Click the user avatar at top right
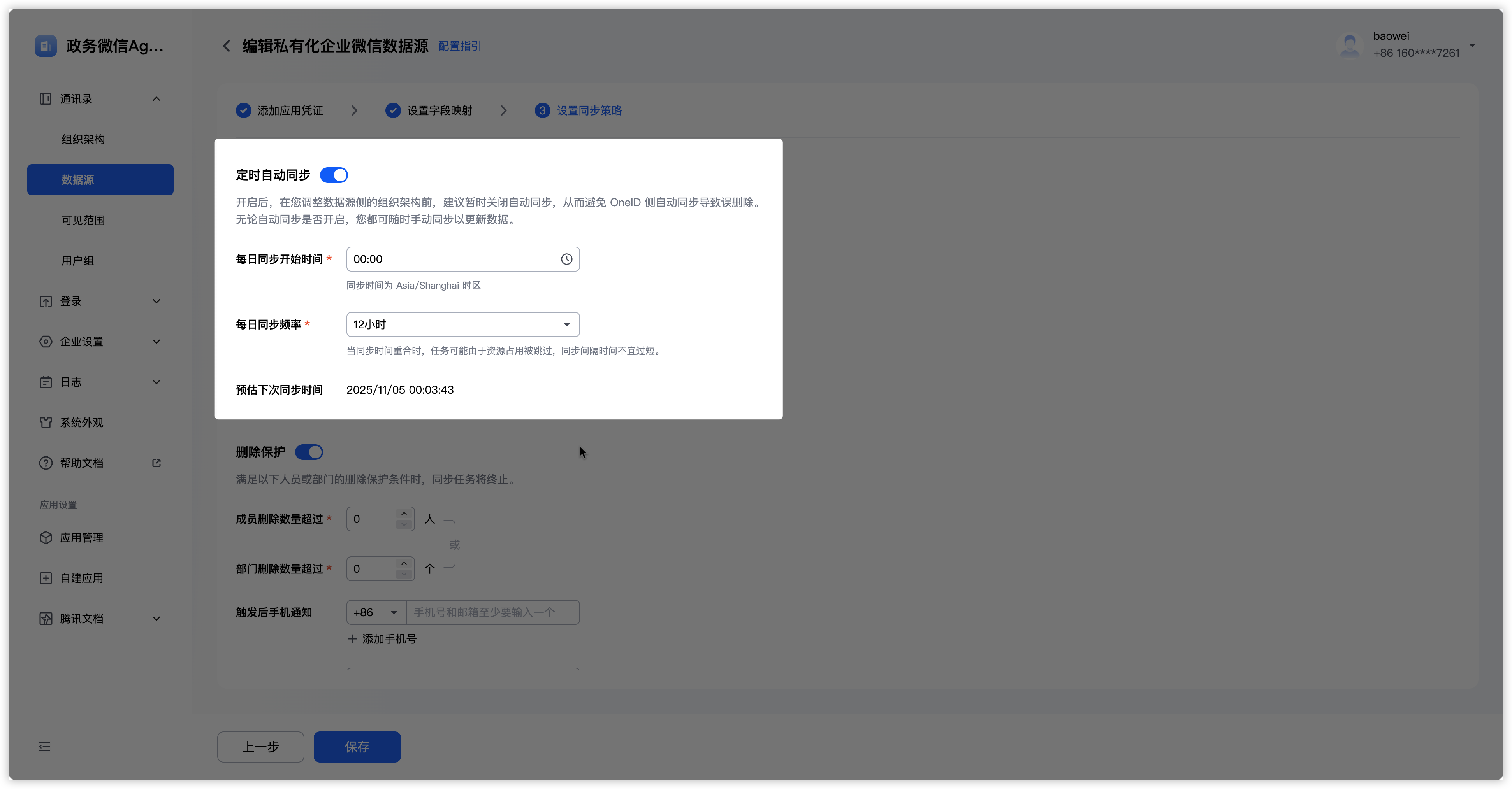This screenshot has height=789, width=1512. [x=1349, y=45]
